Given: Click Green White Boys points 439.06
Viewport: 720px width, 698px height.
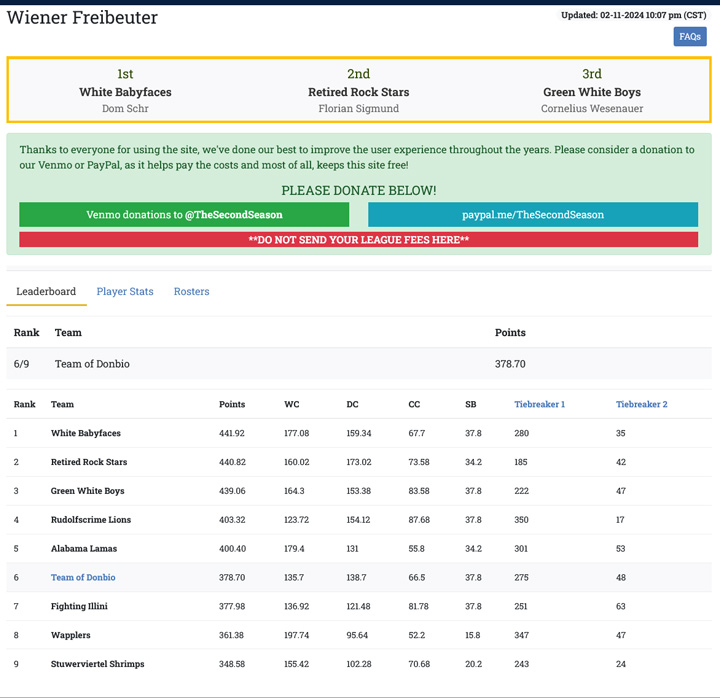Looking at the screenshot, I should 232,491.
